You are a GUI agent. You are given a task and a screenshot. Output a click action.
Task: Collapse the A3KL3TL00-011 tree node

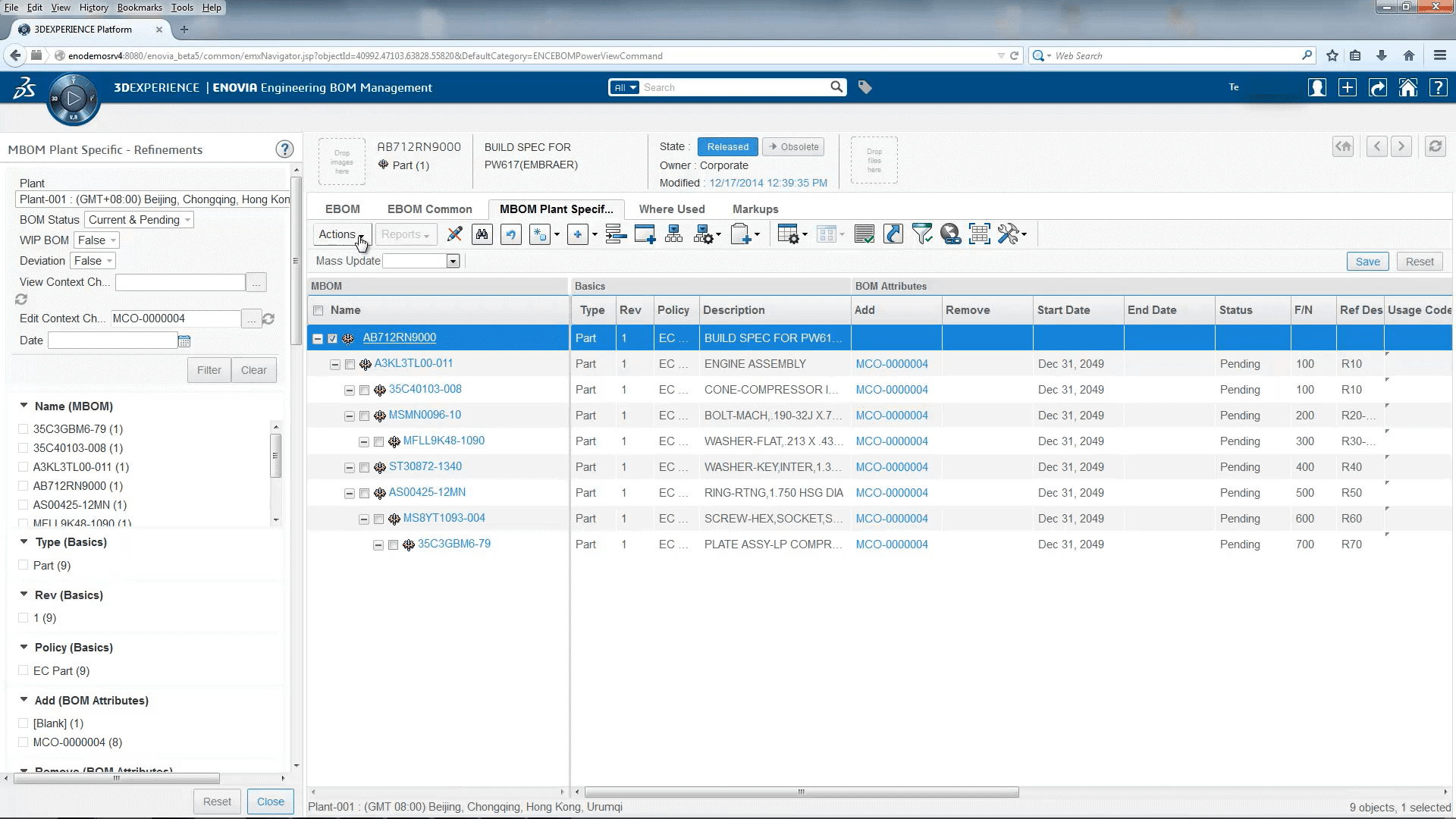(x=335, y=365)
